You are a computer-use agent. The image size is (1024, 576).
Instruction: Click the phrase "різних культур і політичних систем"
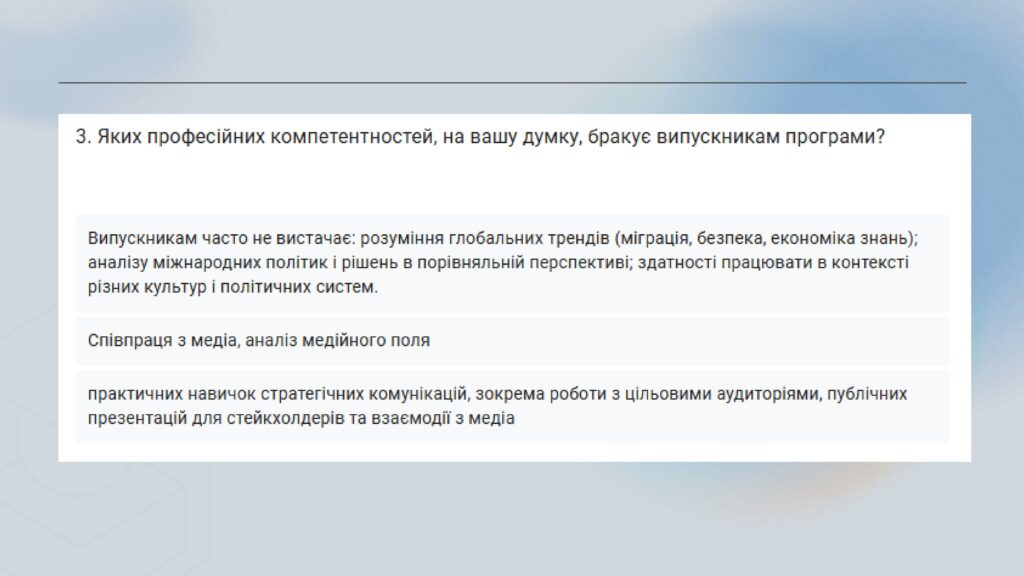[232, 287]
